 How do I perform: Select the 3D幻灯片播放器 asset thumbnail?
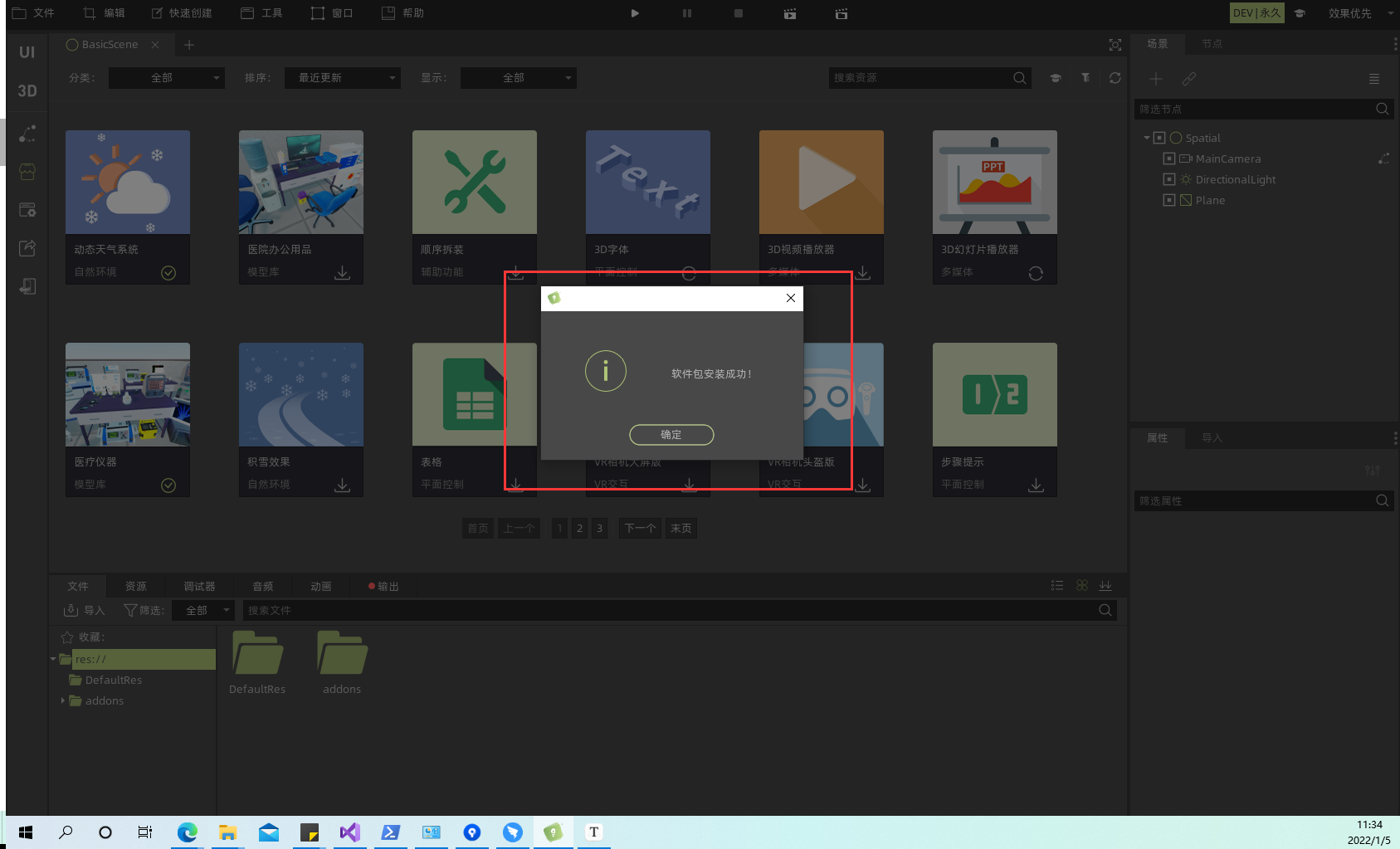995,182
